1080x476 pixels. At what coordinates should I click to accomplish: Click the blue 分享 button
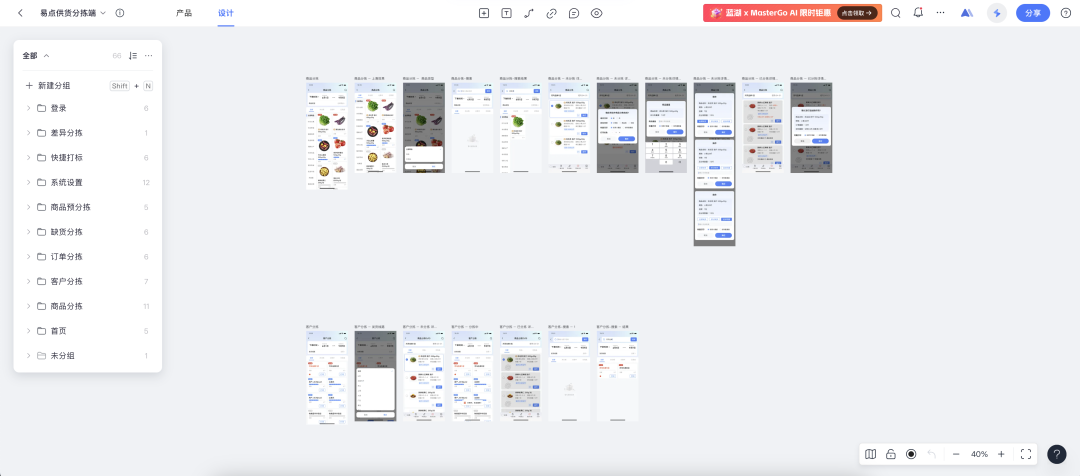(x=1033, y=13)
